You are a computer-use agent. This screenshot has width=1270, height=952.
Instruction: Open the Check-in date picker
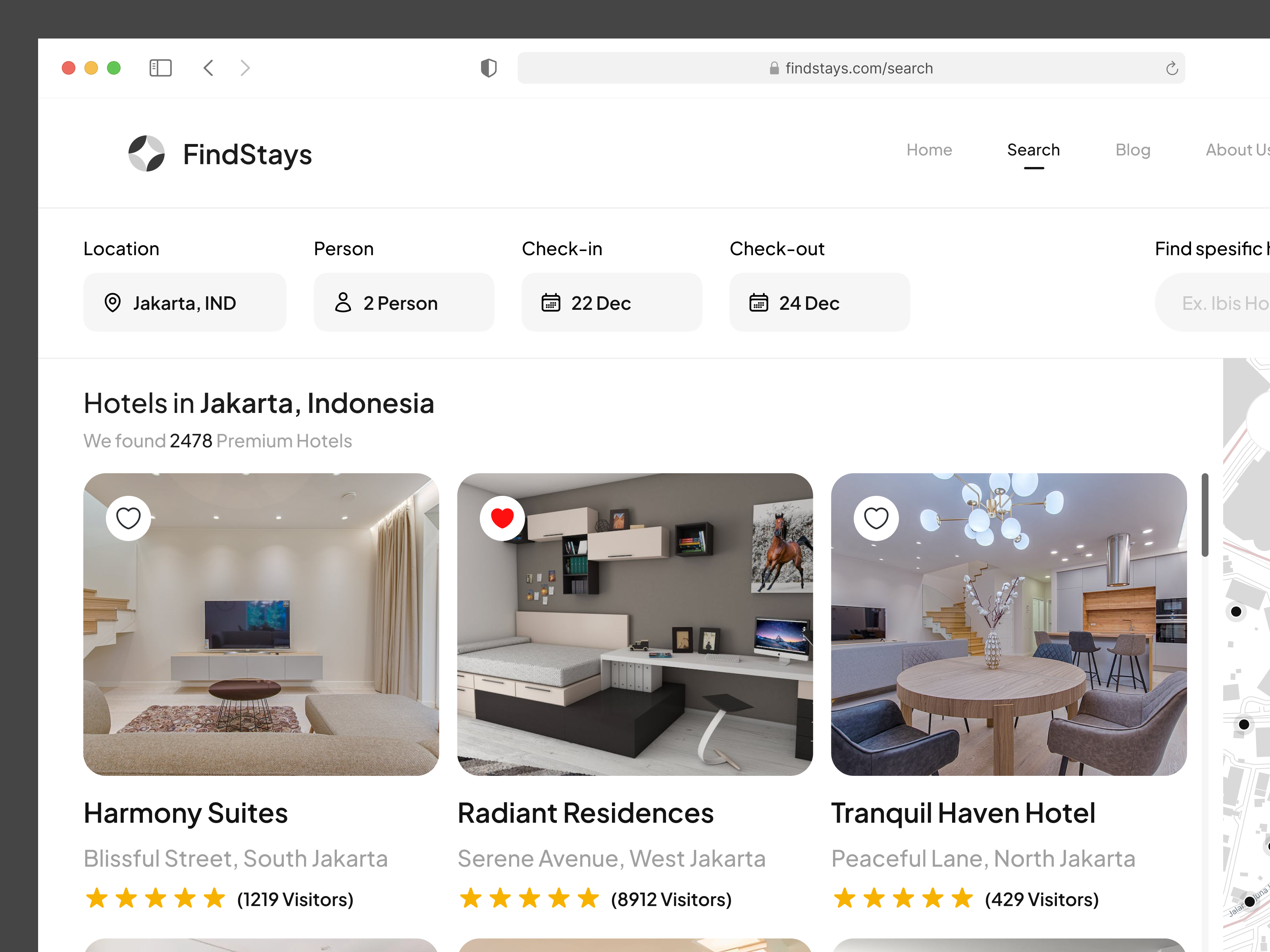point(611,302)
